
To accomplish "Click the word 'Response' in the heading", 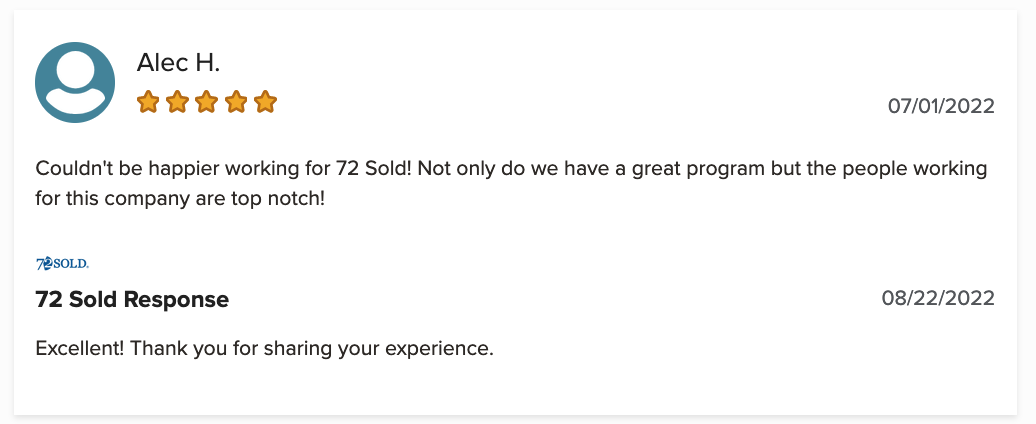I will coord(176,300).
